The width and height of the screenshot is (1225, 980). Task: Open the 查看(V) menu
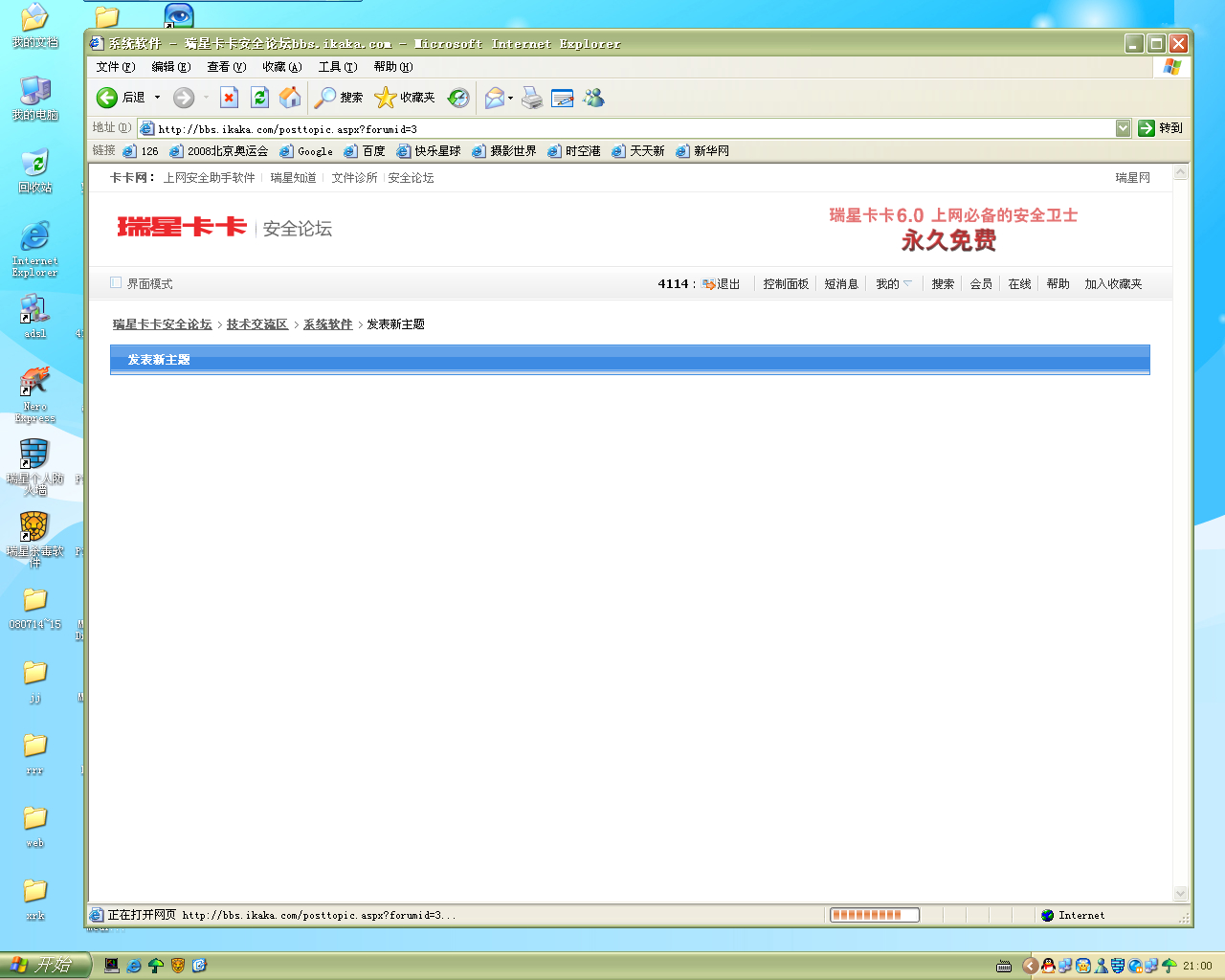227,67
